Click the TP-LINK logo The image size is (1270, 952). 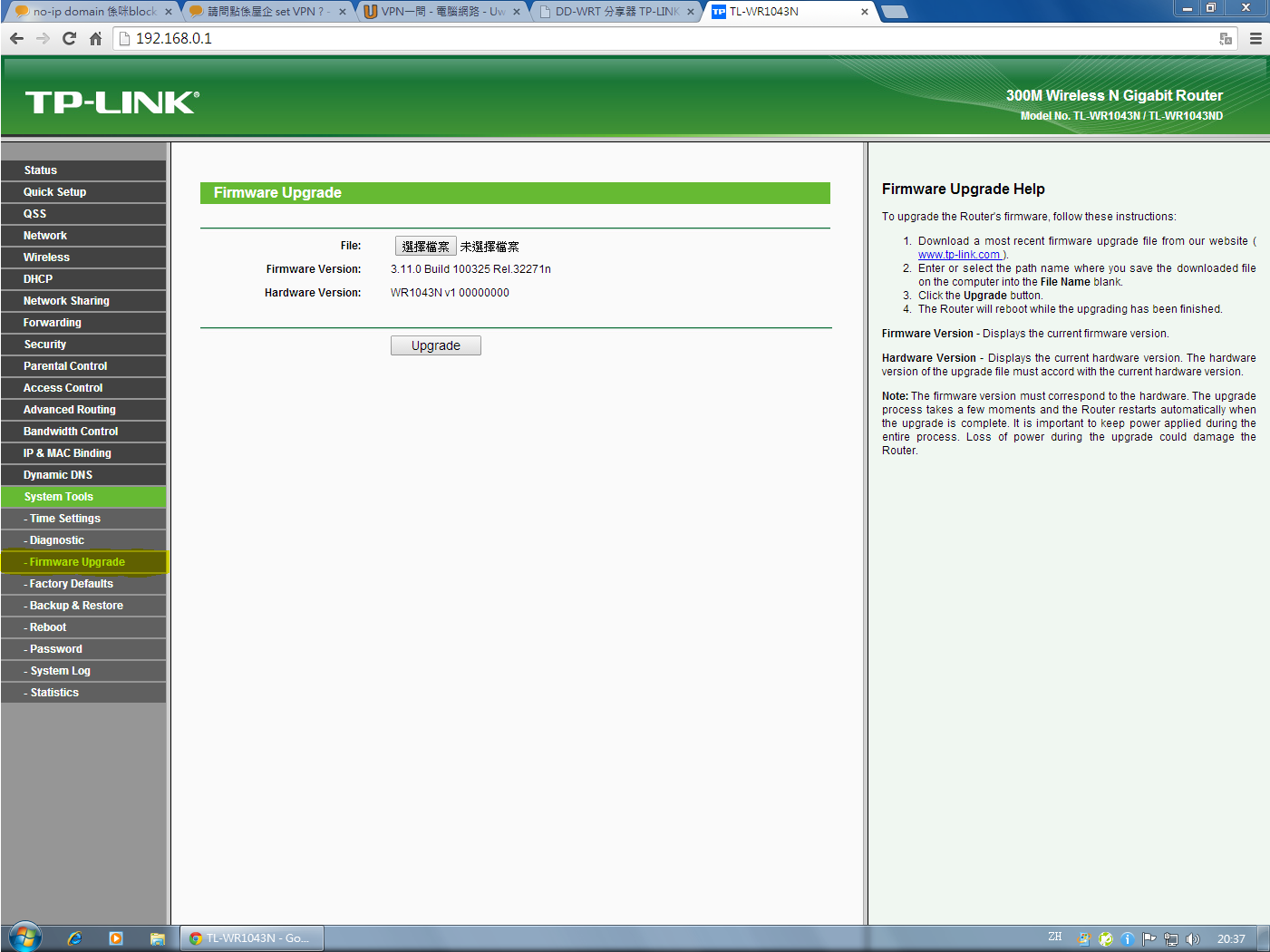click(x=112, y=102)
